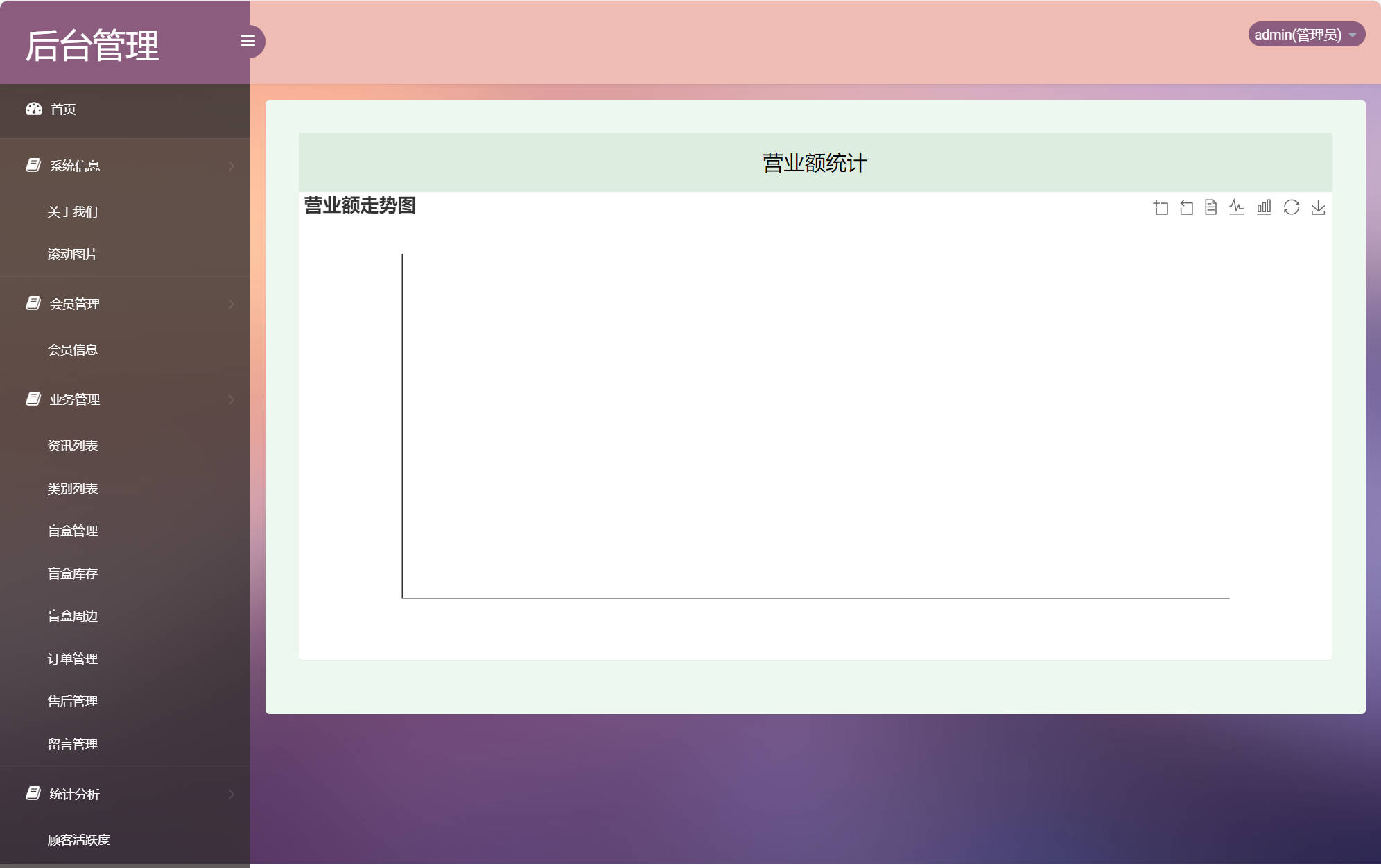Restore the 营业额走势图 chart

click(1292, 207)
